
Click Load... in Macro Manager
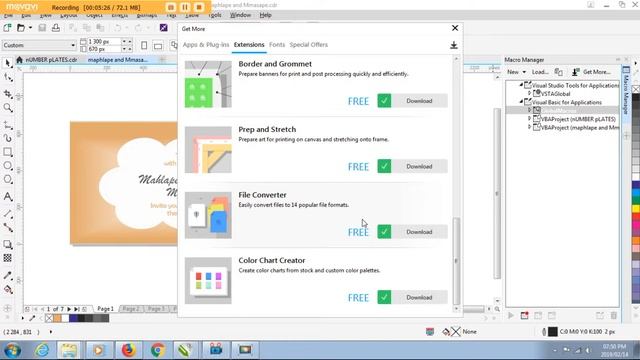(540, 72)
